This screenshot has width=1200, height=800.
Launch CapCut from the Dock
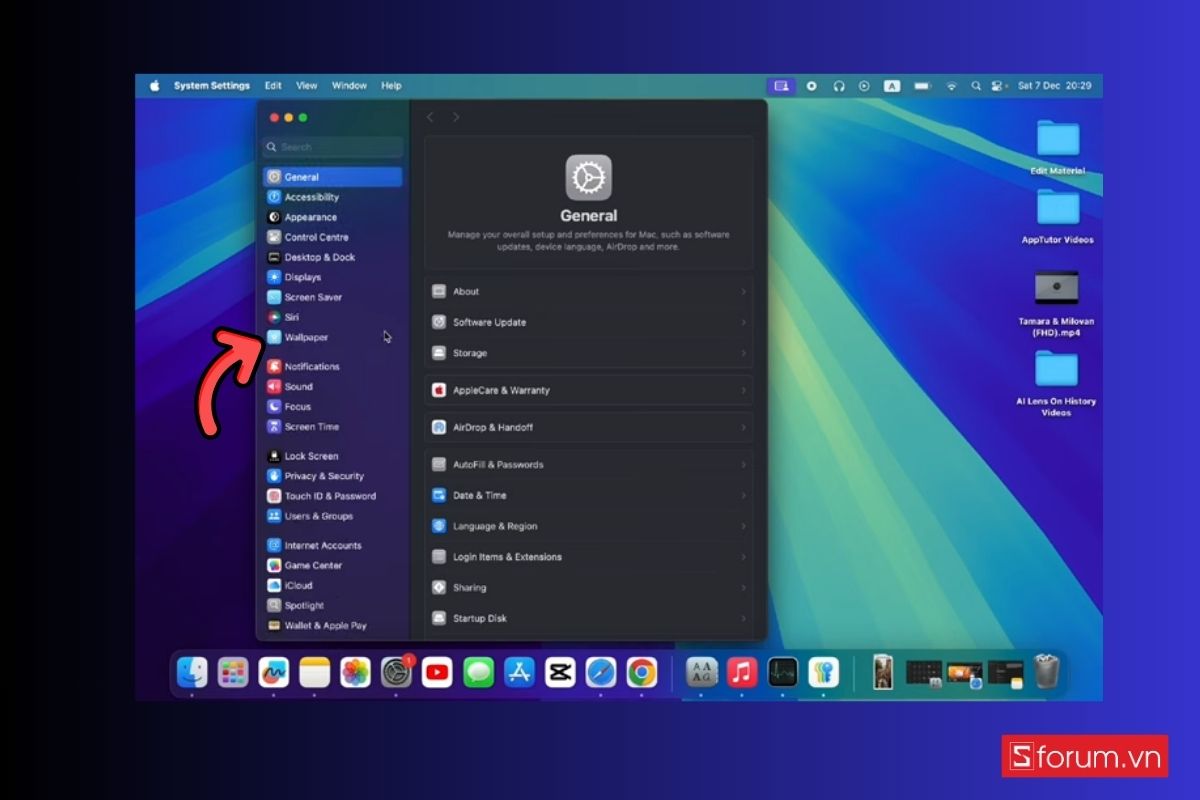coord(560,672)
